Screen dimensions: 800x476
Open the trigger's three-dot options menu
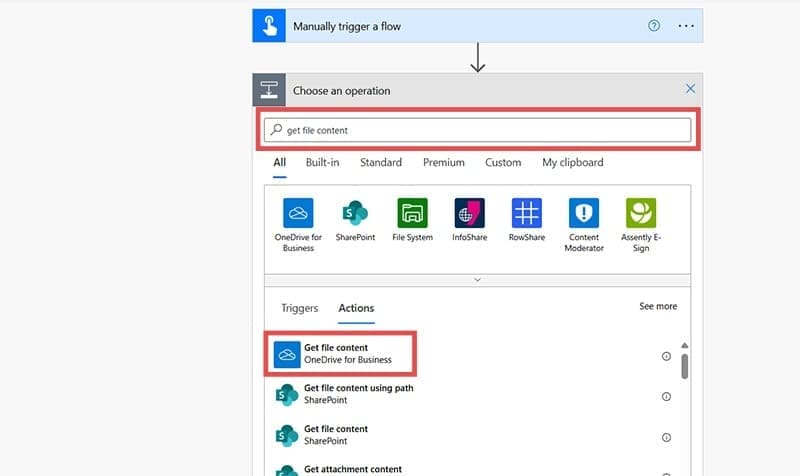(x=686, y=26)
